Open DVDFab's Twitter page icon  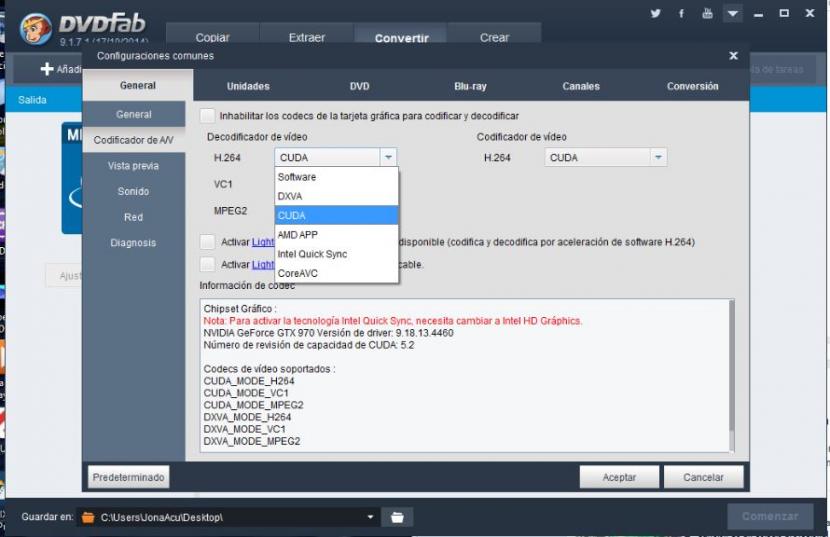point(656,13)
